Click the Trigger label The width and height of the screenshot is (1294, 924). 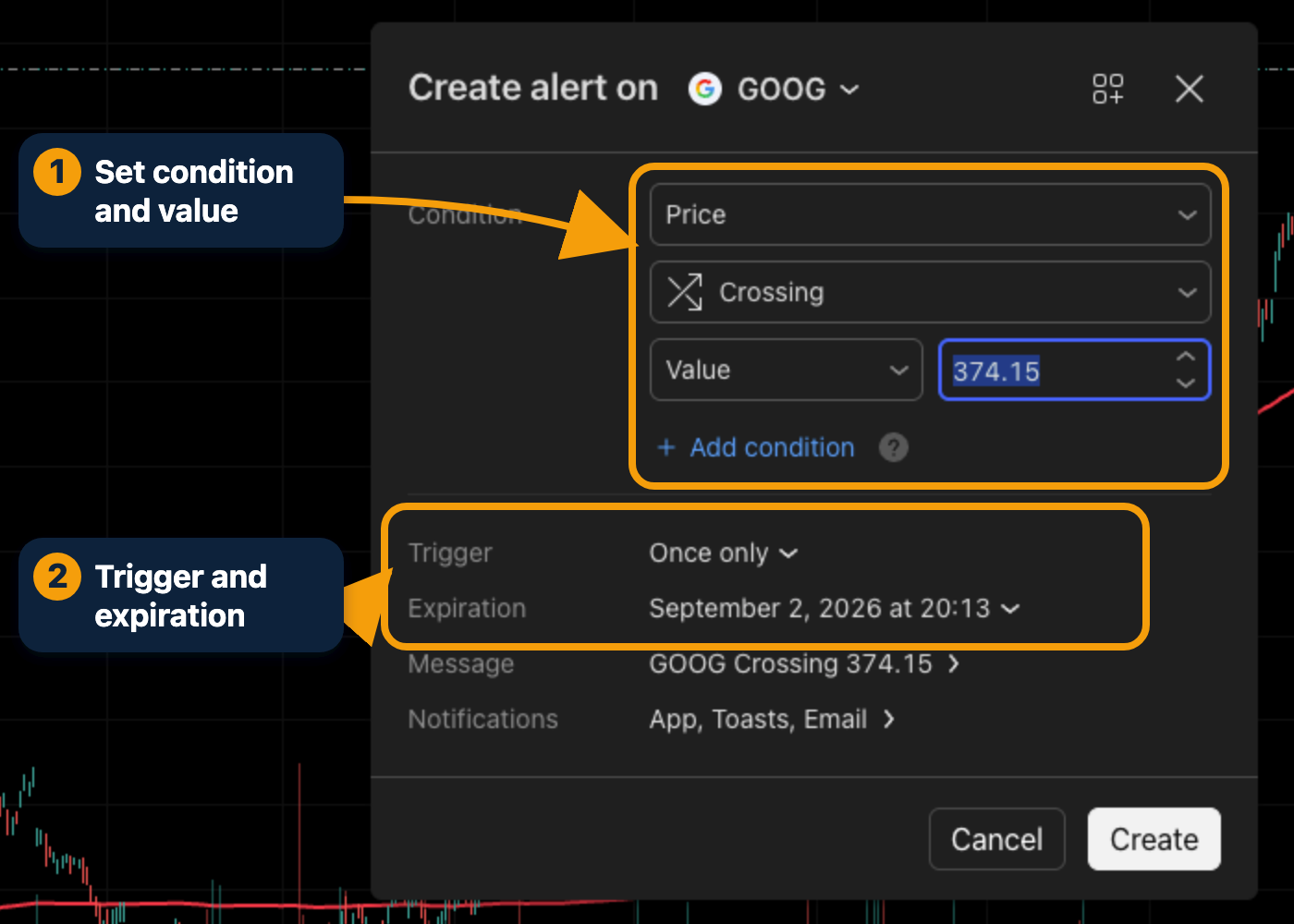(450, 553)
